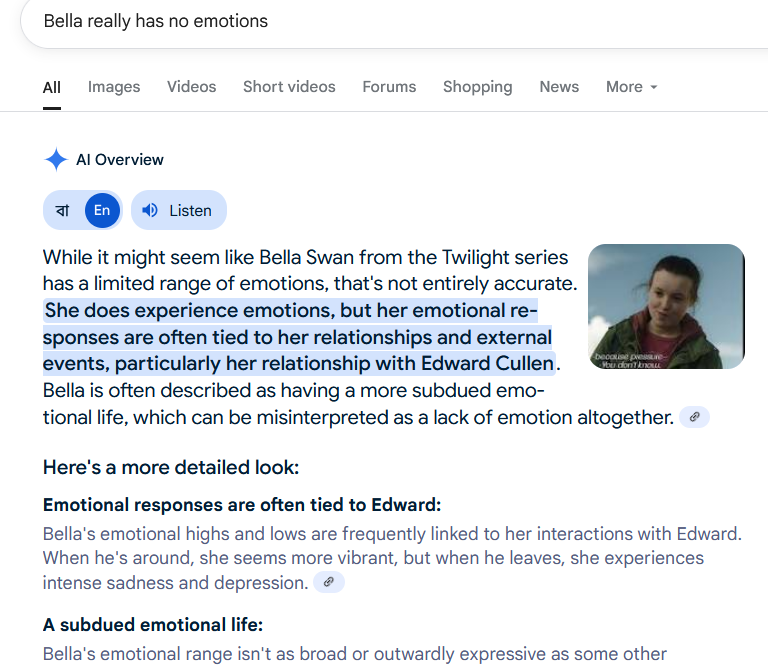768x665 pixels.
Task: Click the AI Overview heading label
Action: (x=120, y=160)
